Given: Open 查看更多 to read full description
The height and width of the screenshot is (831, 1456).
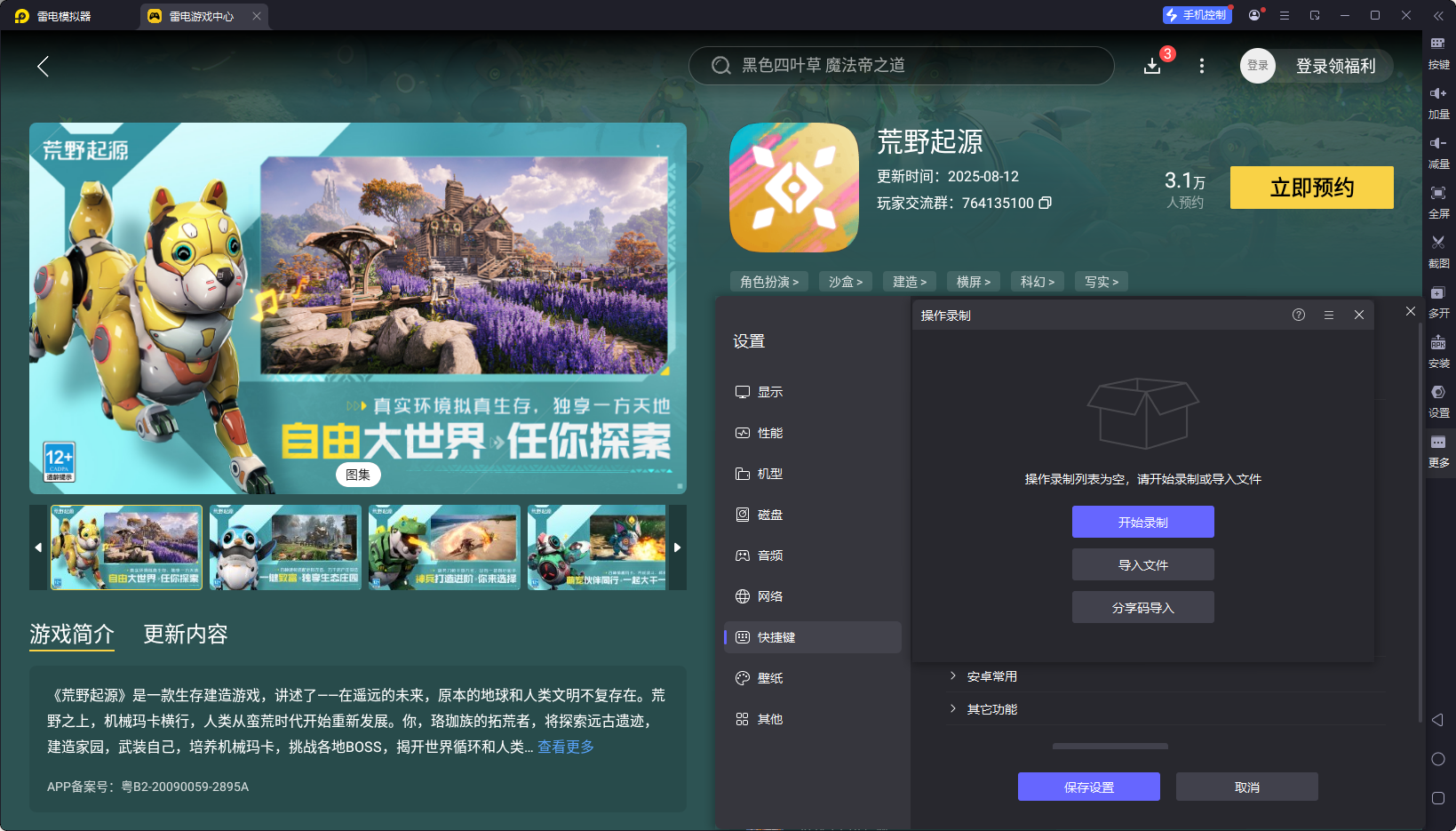Looking at the screenshot, I should (x=565, y=747).
